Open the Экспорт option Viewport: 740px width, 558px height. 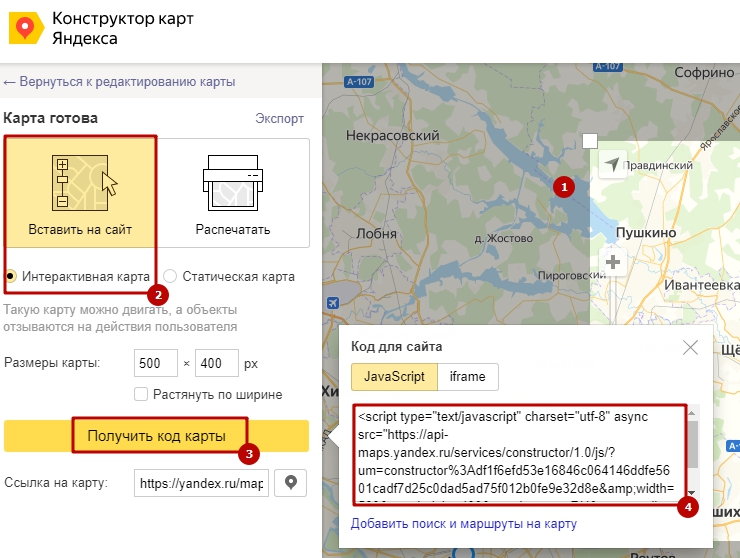(279, 118)
